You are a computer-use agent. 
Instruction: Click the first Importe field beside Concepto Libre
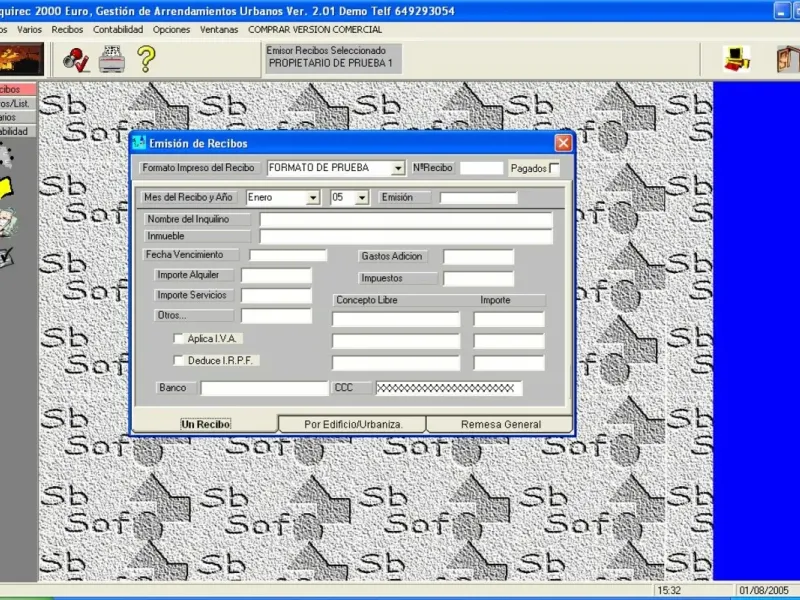[509, 319]
